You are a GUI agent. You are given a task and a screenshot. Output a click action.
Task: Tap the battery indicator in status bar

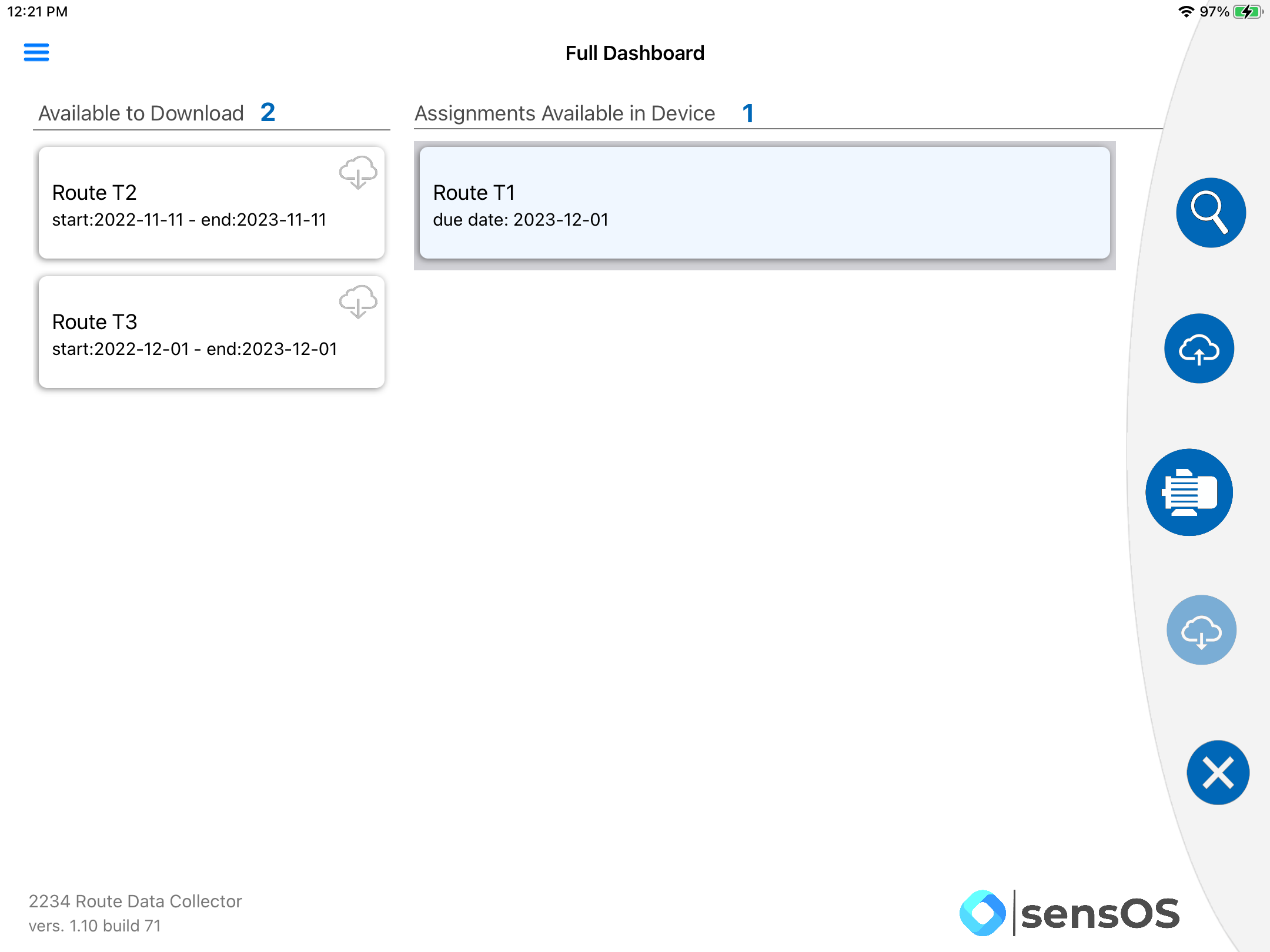tap(1248, 12)
